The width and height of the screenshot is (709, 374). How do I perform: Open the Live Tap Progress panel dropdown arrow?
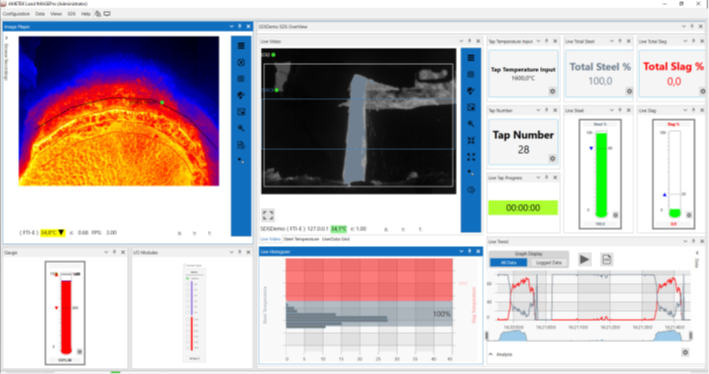coord(538,178)
